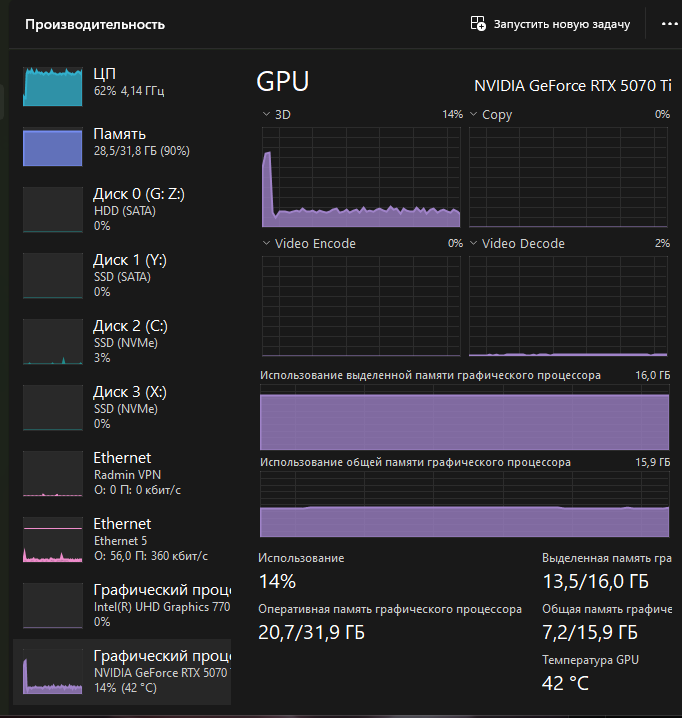Click the shared GPU memory usage graph
Screen dimensions: 682x718
464,504
